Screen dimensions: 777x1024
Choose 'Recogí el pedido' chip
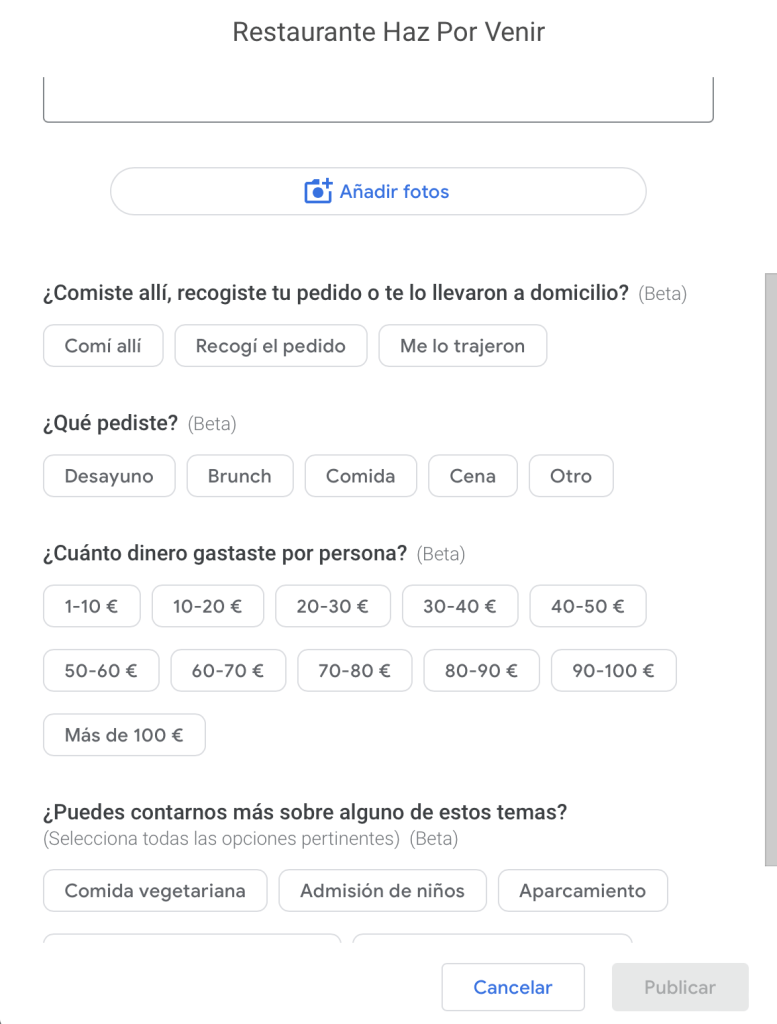tap(271, 345)
